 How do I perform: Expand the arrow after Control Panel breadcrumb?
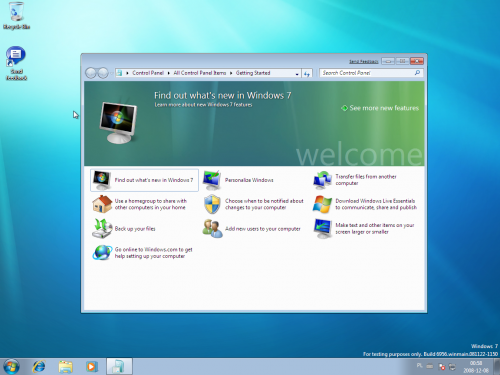[168, 73]
